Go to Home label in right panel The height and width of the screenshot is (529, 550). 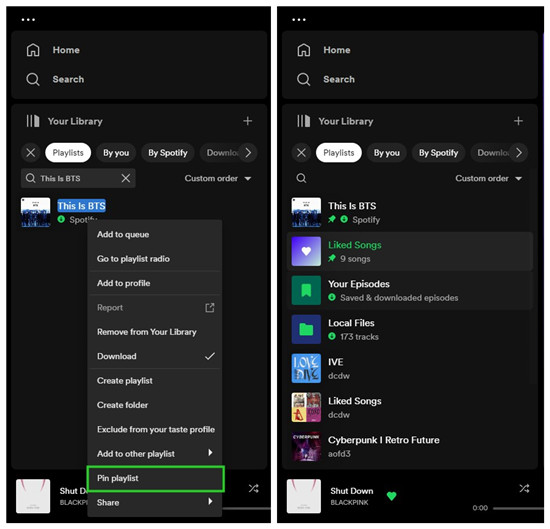coord(337,50)
